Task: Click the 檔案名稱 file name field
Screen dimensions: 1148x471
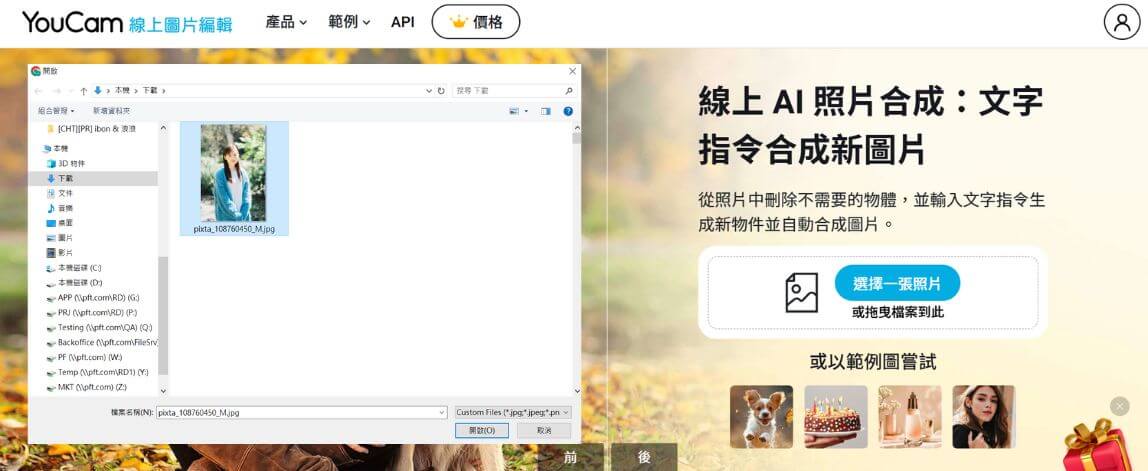Action: 301,412
